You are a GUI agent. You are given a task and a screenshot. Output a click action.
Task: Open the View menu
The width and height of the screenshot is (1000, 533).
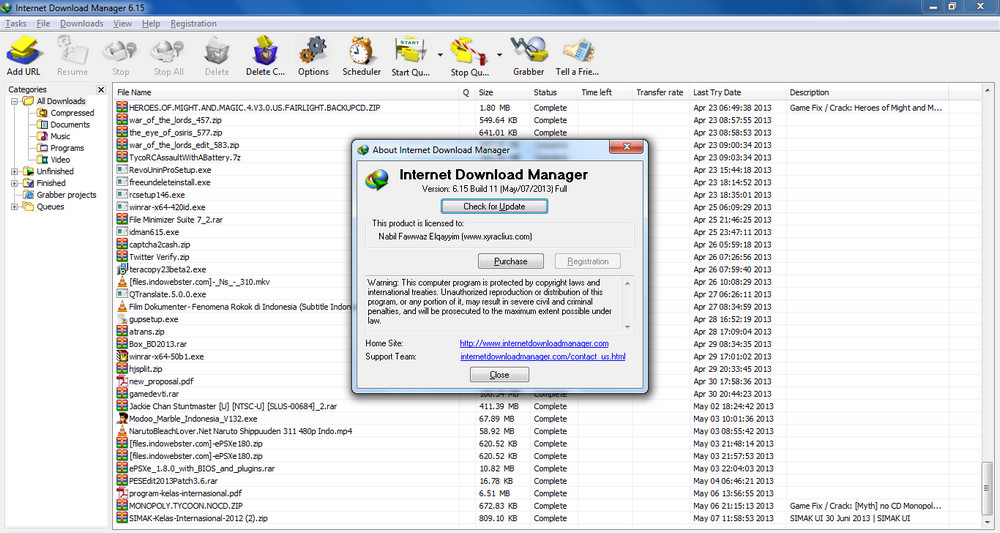coord(122,24)
